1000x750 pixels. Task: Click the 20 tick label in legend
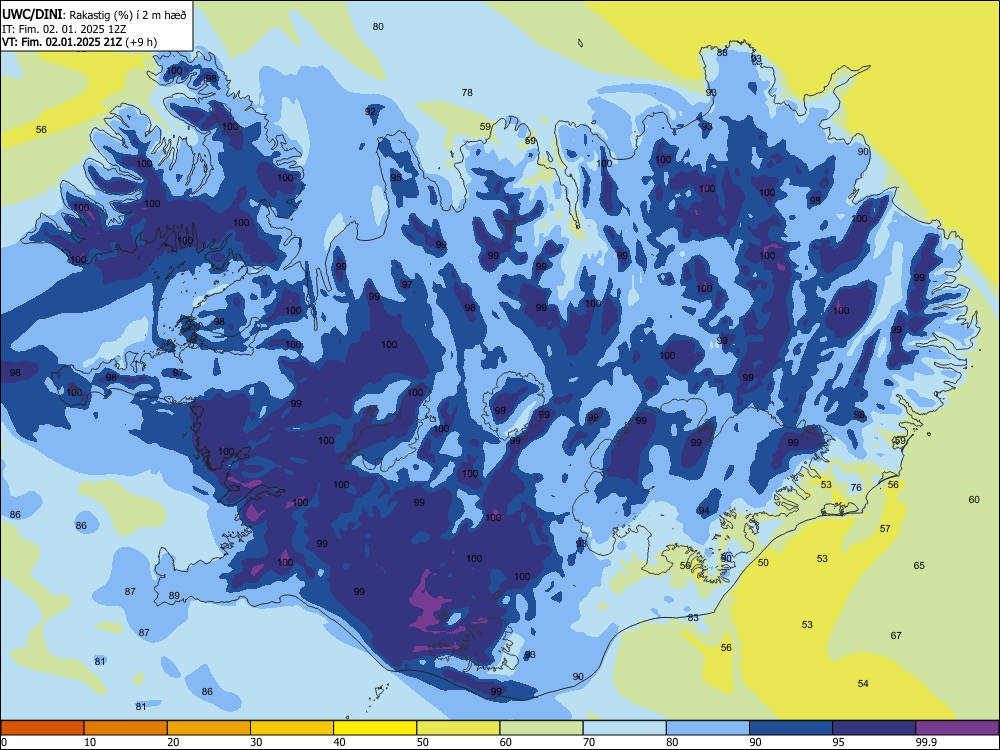173,742
